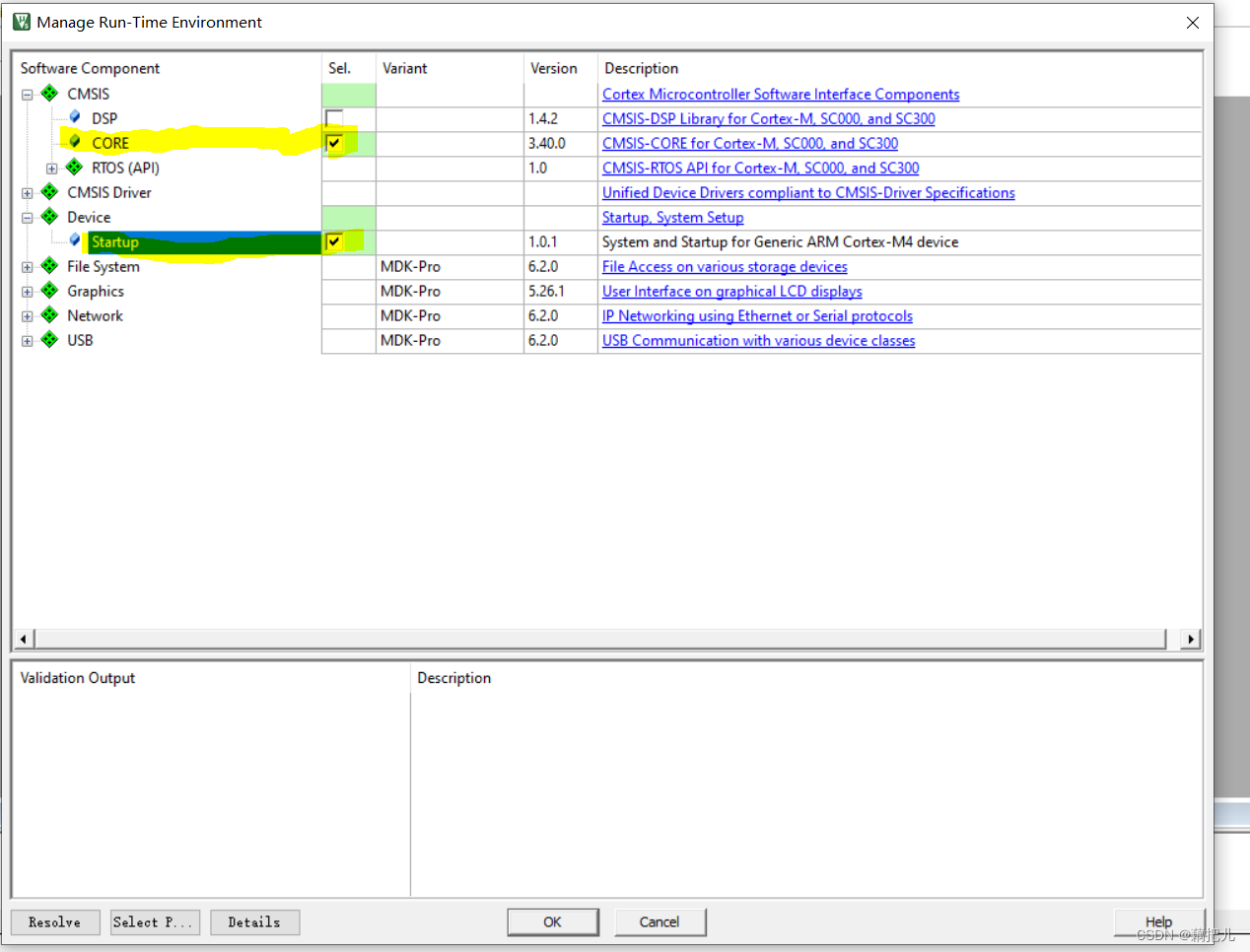Image resolution: width=1250 pixels, height=952 pixels.
Task: Click the Details button
Action: (x=254, y=922)
